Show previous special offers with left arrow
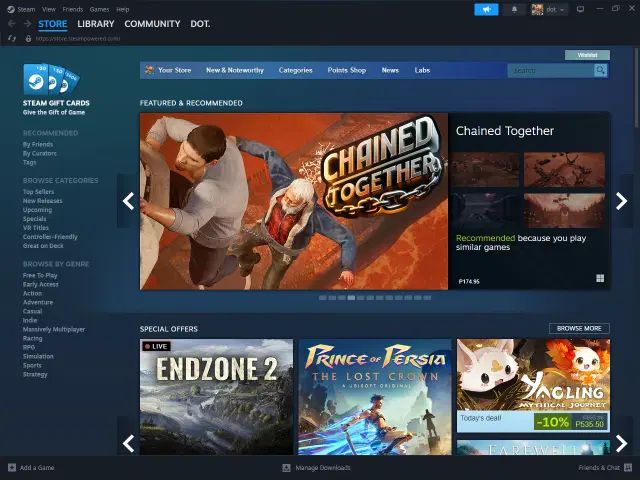The height and width of the screenshot is (480, 640). [128, 443]
